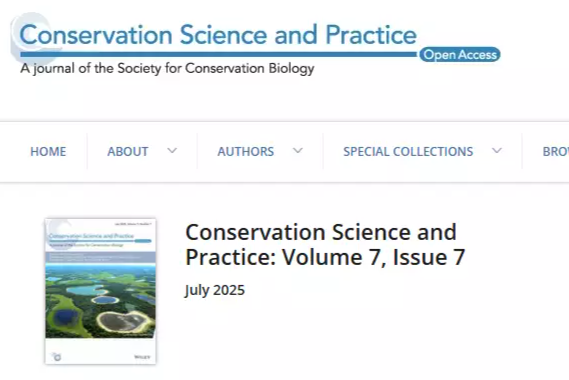Expand the ABOUT menu chevron

(172, 151)
